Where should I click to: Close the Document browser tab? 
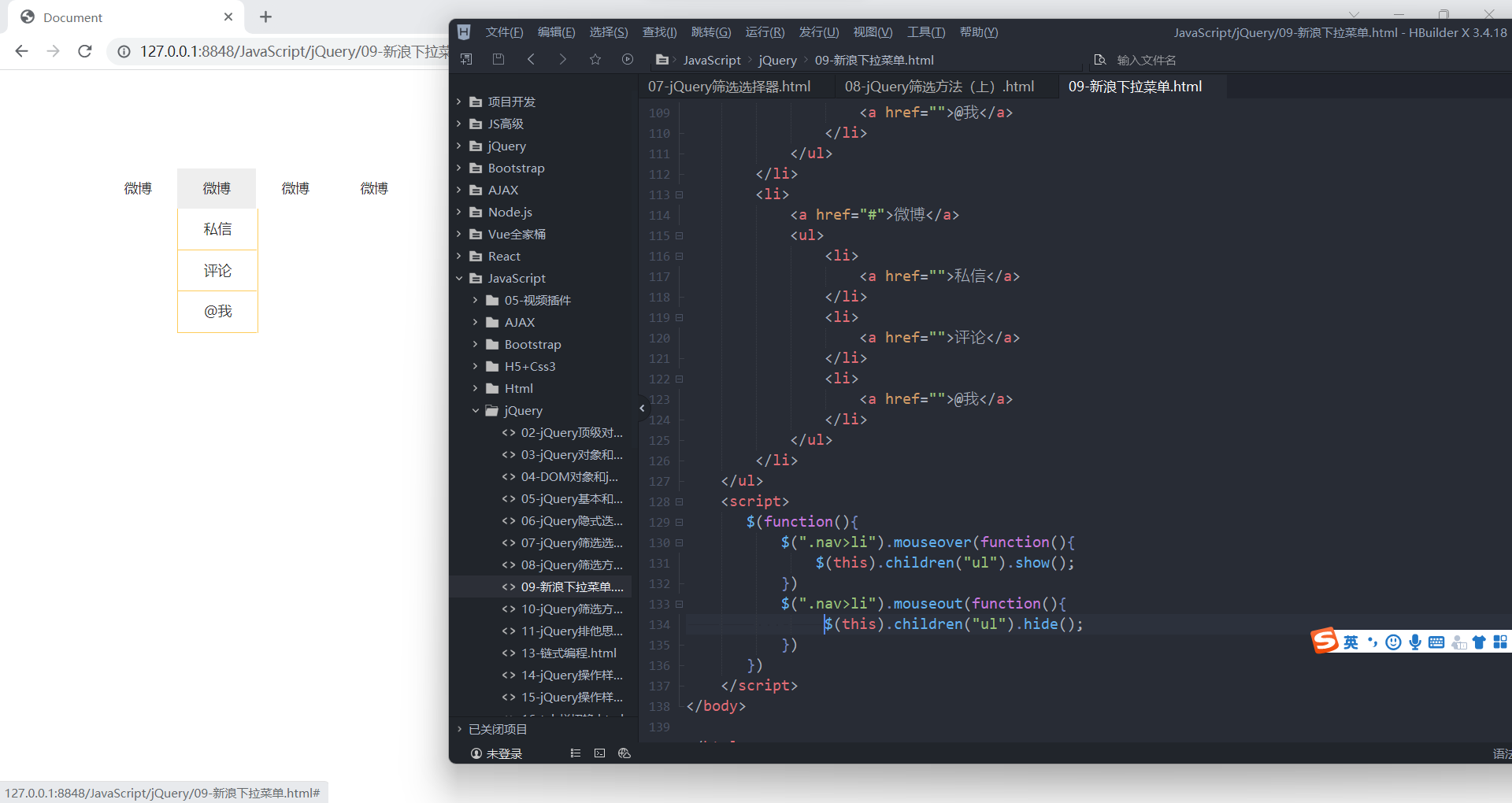point(228,17)
